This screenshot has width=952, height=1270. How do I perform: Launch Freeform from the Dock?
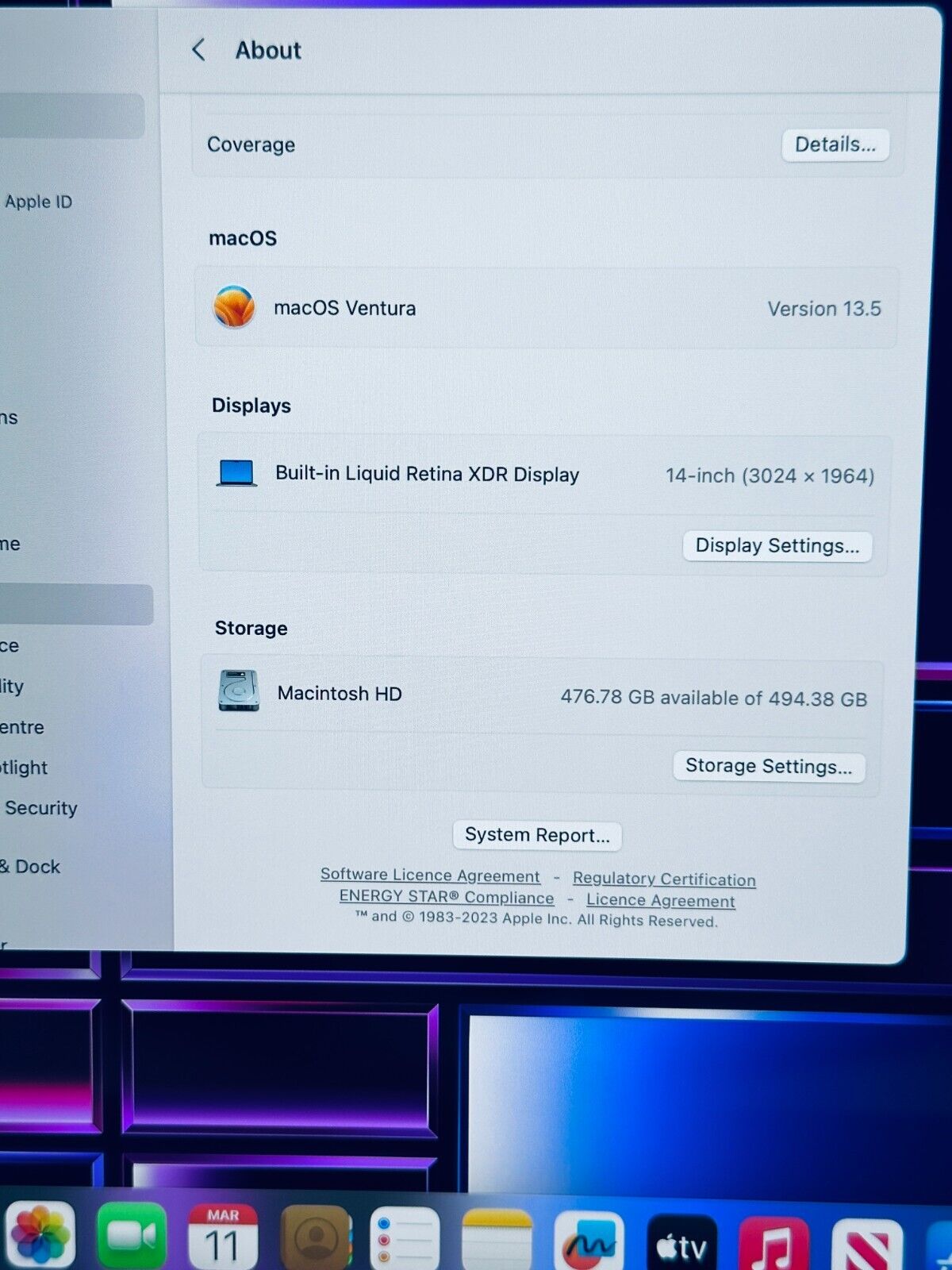589,1240
